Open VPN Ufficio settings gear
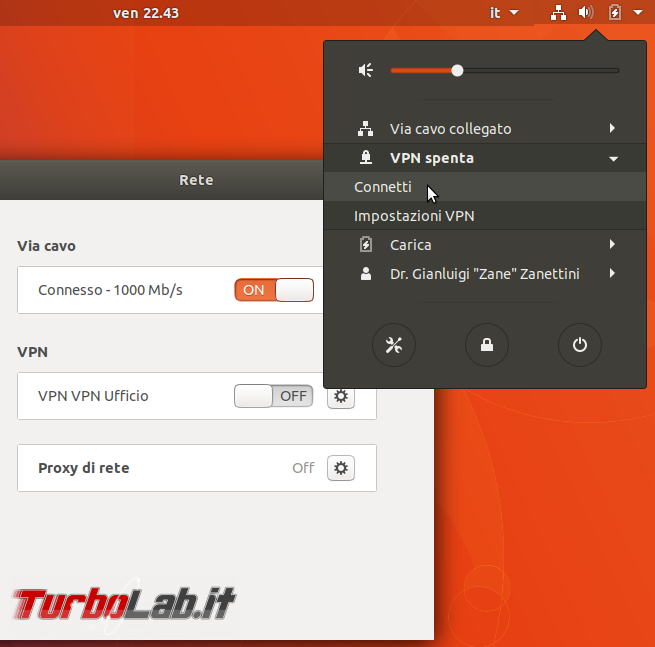The image size is (655, 647). pos(341,398)
